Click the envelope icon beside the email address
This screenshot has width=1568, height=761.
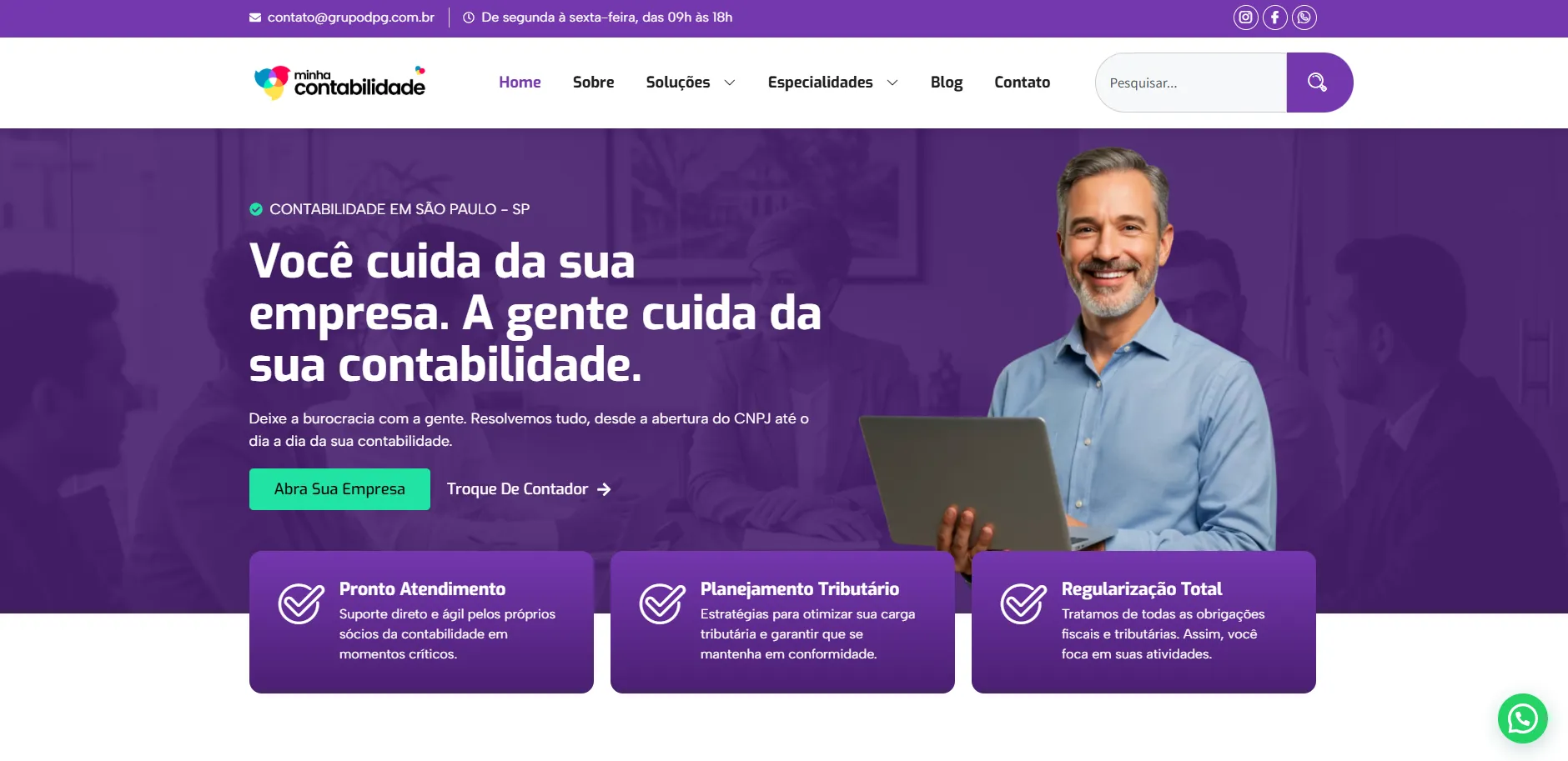tap(255, 18)
